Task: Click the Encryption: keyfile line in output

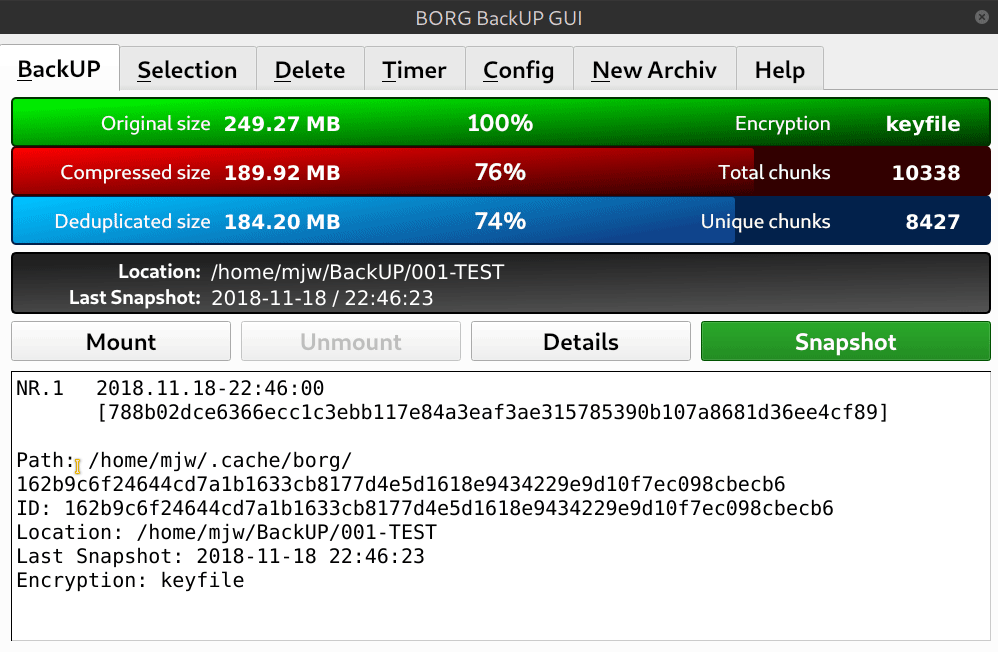Action: (130, 580)
